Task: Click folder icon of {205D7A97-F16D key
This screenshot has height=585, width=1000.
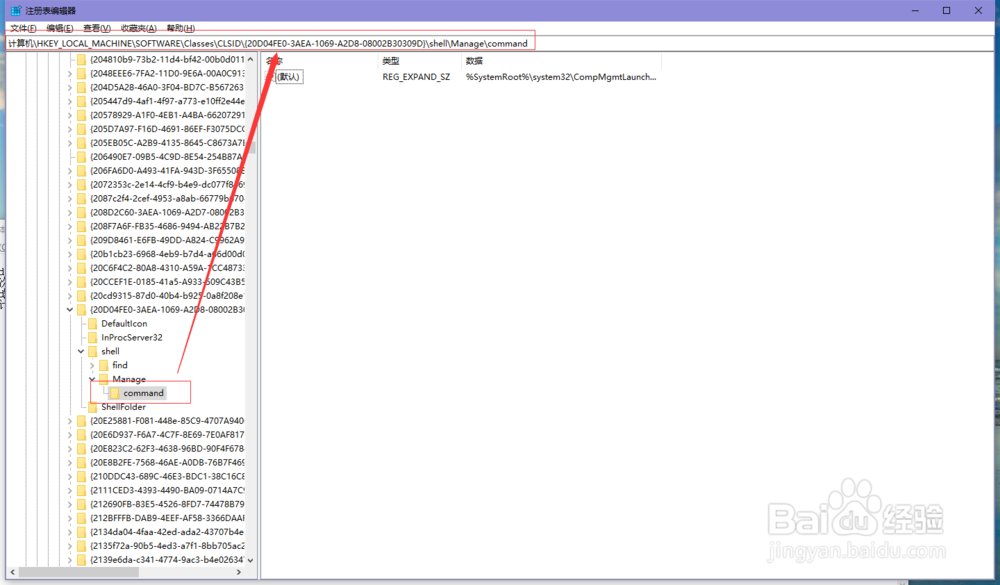Action: tap(81, 129)
